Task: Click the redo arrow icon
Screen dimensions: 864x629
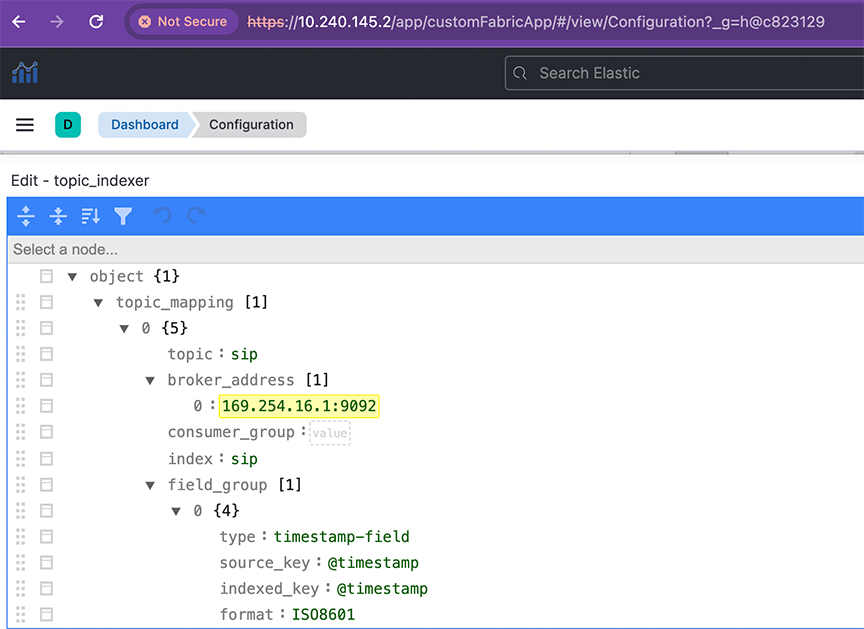Action: pyautogui.click(x=196, y=216)
